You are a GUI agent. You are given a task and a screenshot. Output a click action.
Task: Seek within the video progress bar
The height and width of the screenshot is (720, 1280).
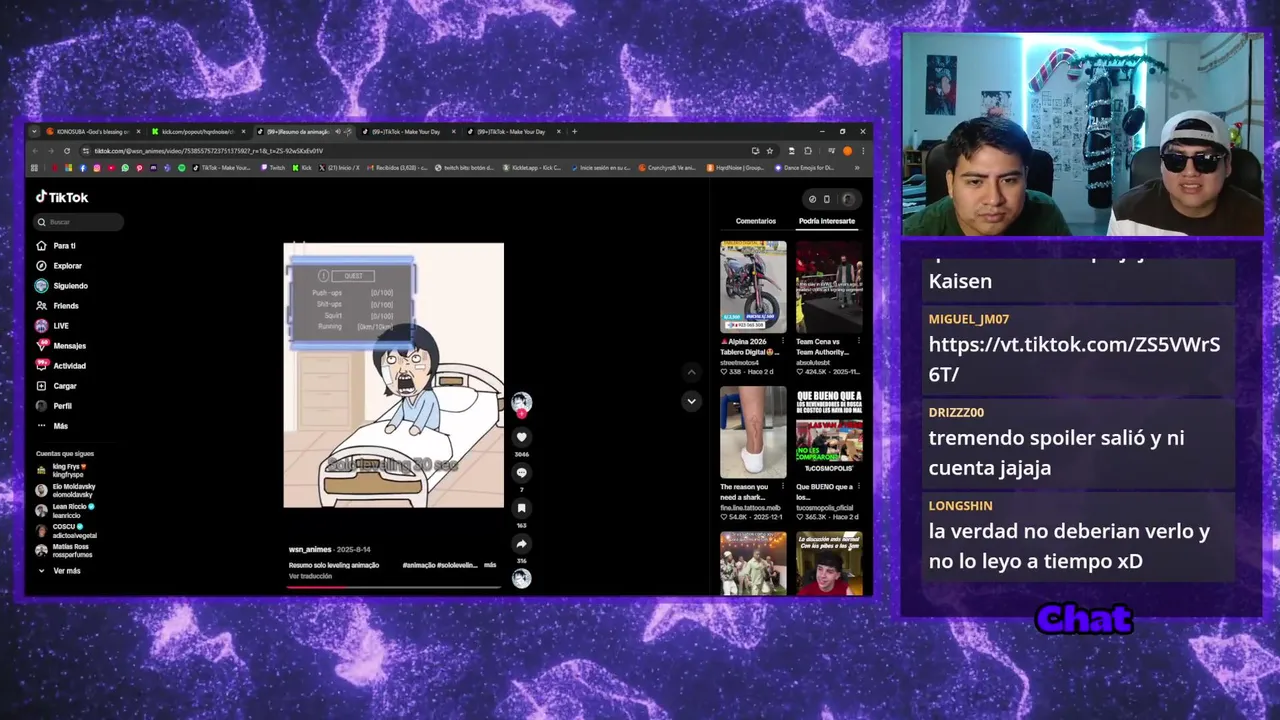click(393, 587)
